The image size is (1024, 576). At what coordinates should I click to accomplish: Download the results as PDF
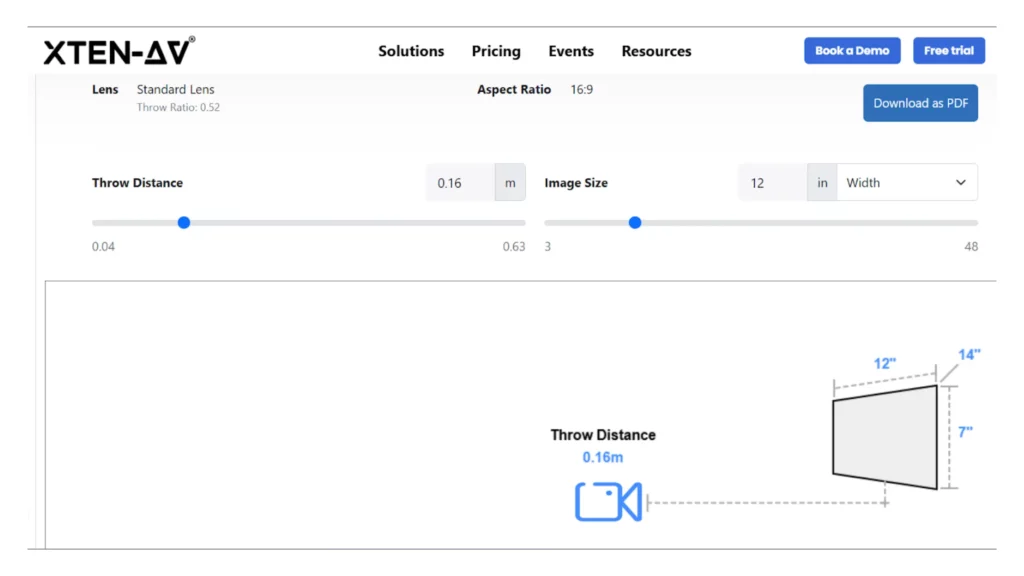pos(920,103)
